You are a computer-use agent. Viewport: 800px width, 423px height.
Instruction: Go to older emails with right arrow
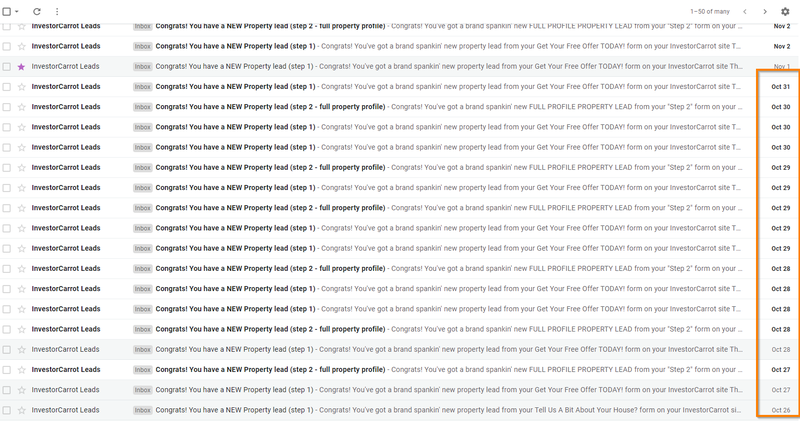tap(765, 11)
